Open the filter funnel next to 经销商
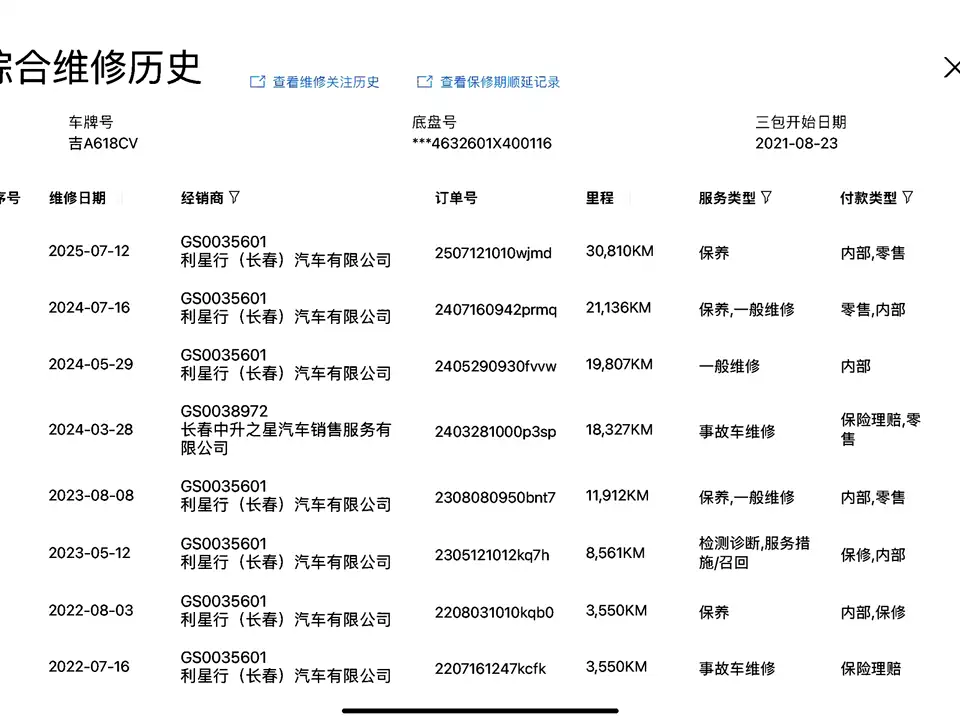Viewport: 960px width, 720px height. 234,197
